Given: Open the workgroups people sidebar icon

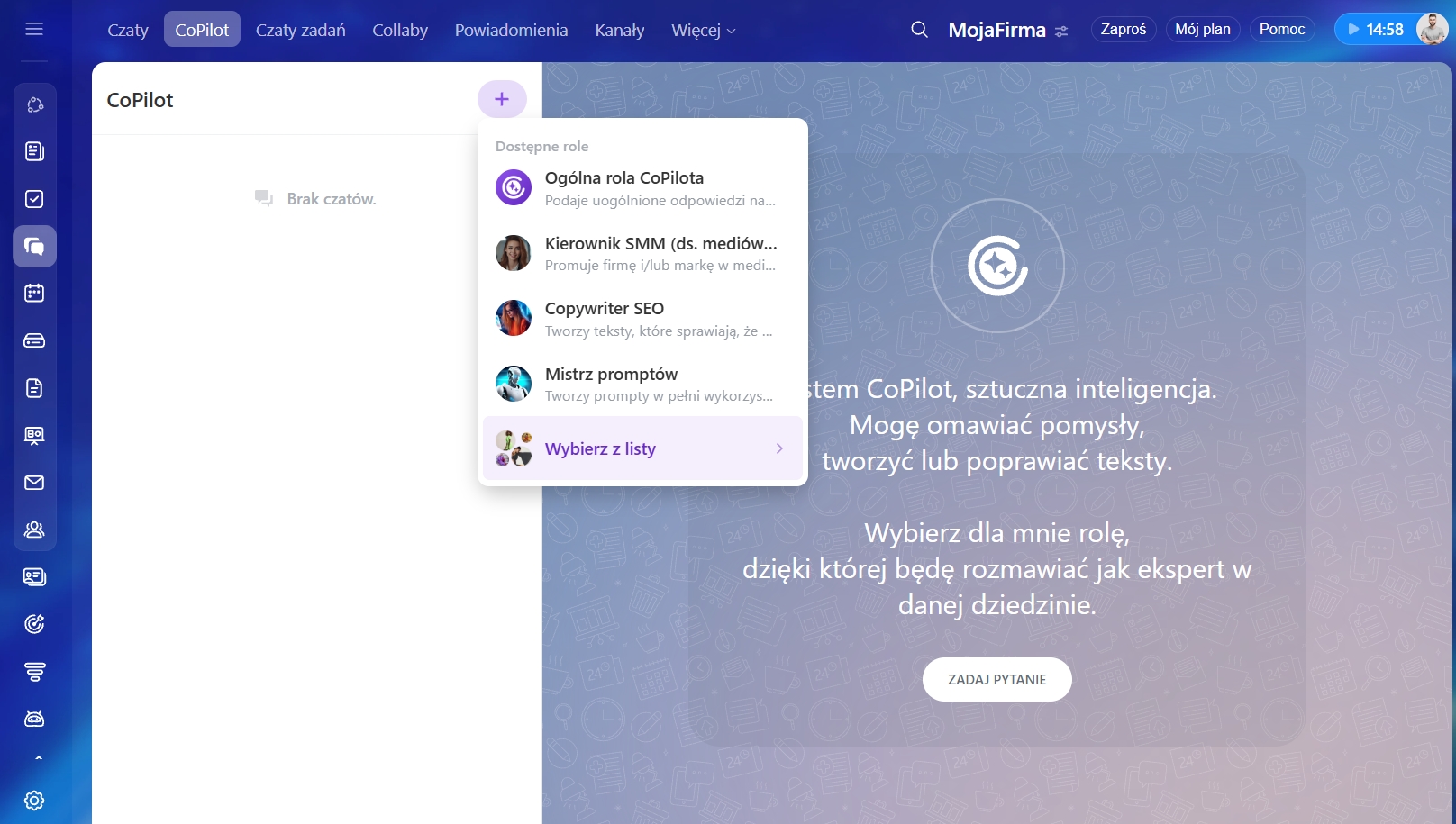Looking at the screenshot, I should click(x=34, y=530).
